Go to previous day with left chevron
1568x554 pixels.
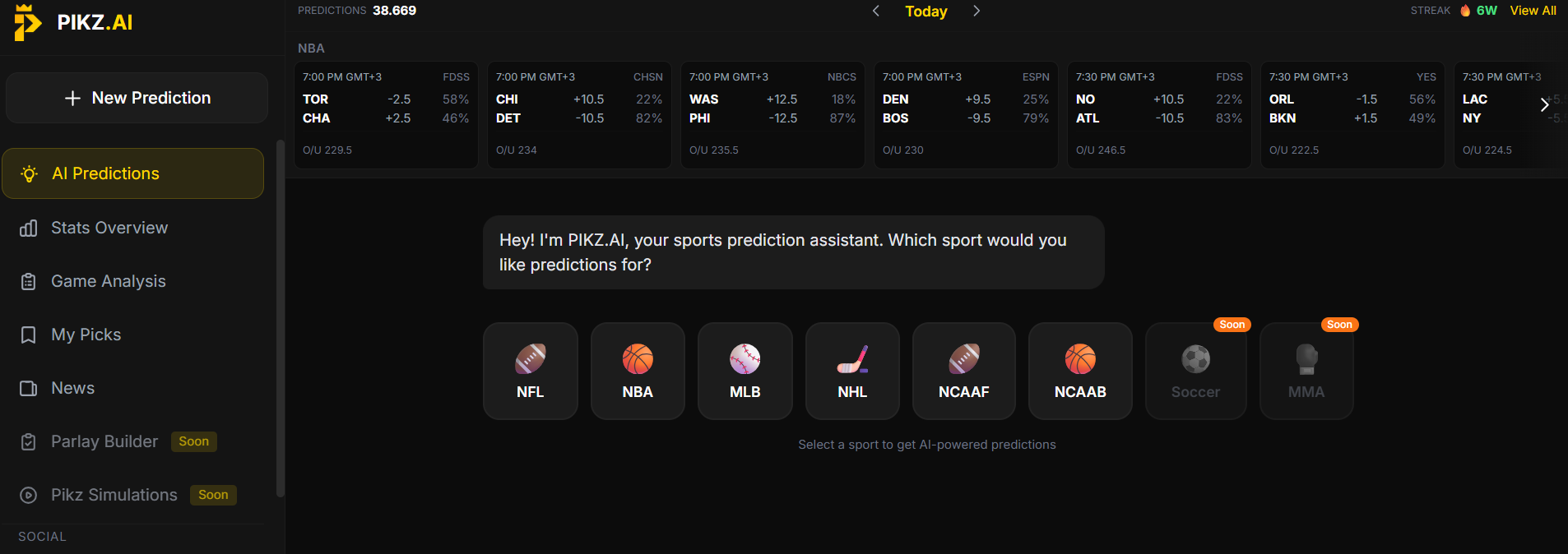876,11
